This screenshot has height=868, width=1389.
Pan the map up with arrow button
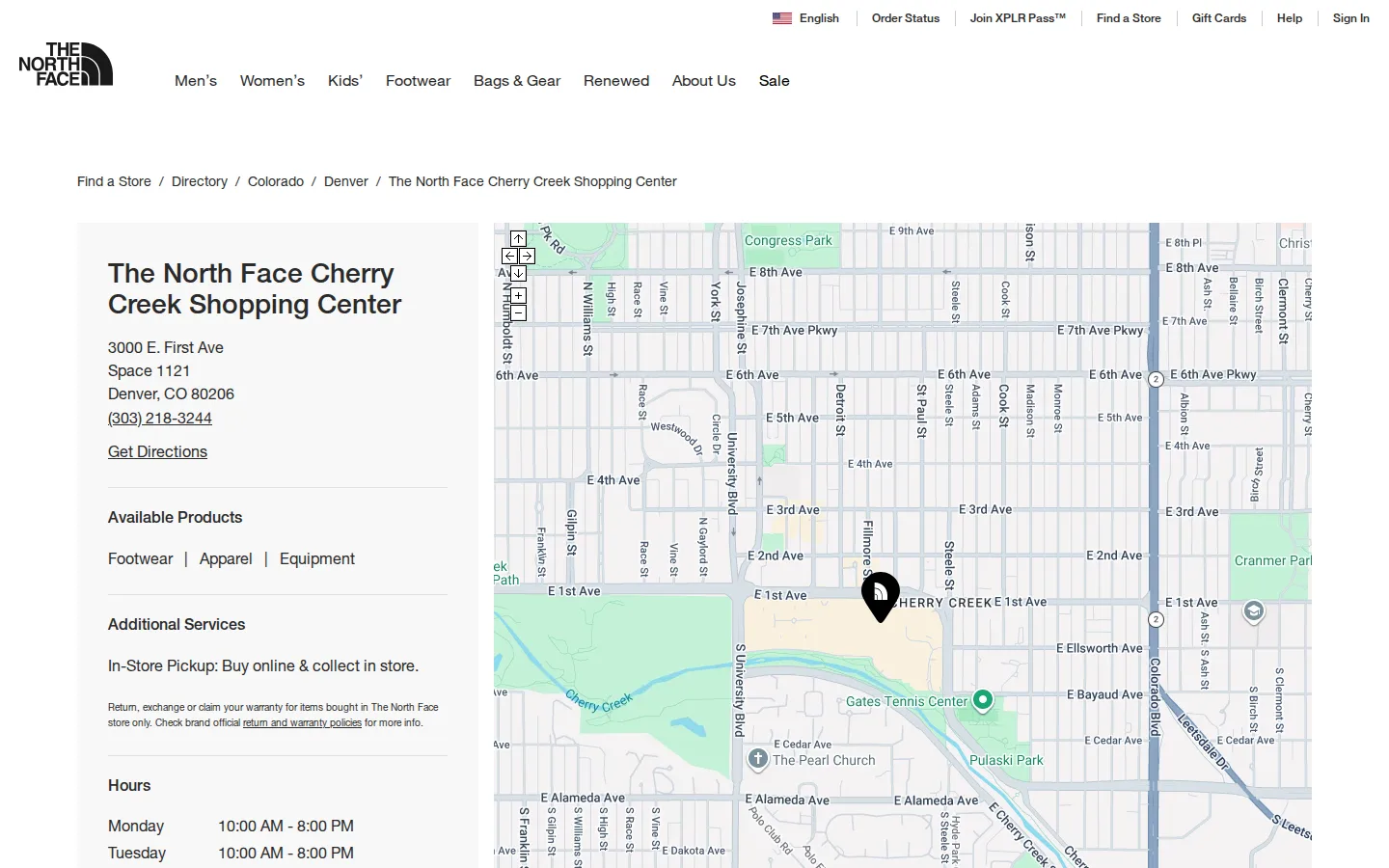pos(518,238)
